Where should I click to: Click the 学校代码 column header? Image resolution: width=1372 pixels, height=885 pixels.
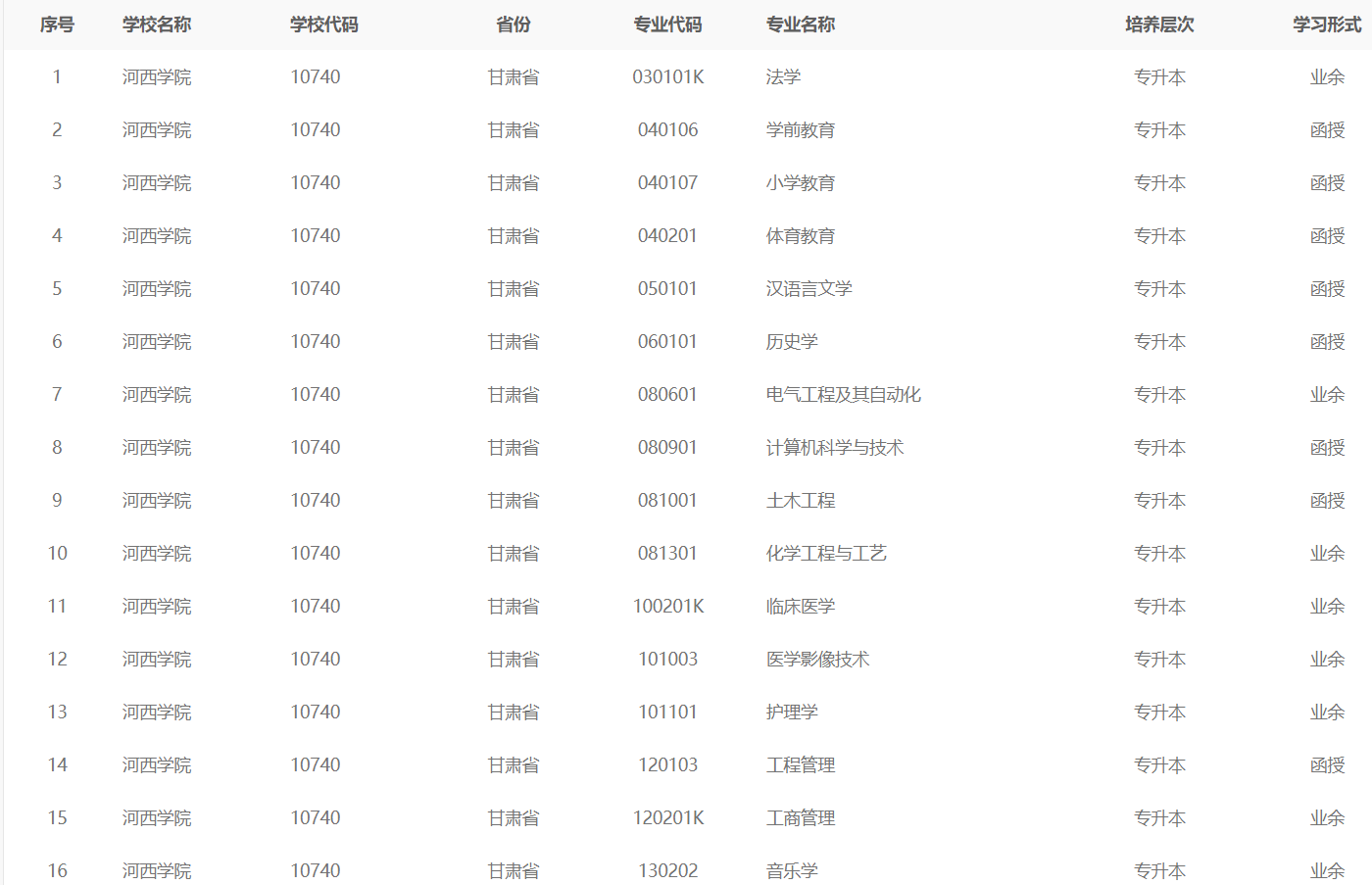tap(324, 25)
